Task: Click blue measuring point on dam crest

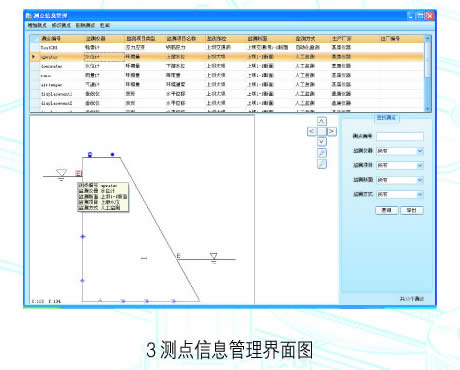Action: click(x=112, y=154)
